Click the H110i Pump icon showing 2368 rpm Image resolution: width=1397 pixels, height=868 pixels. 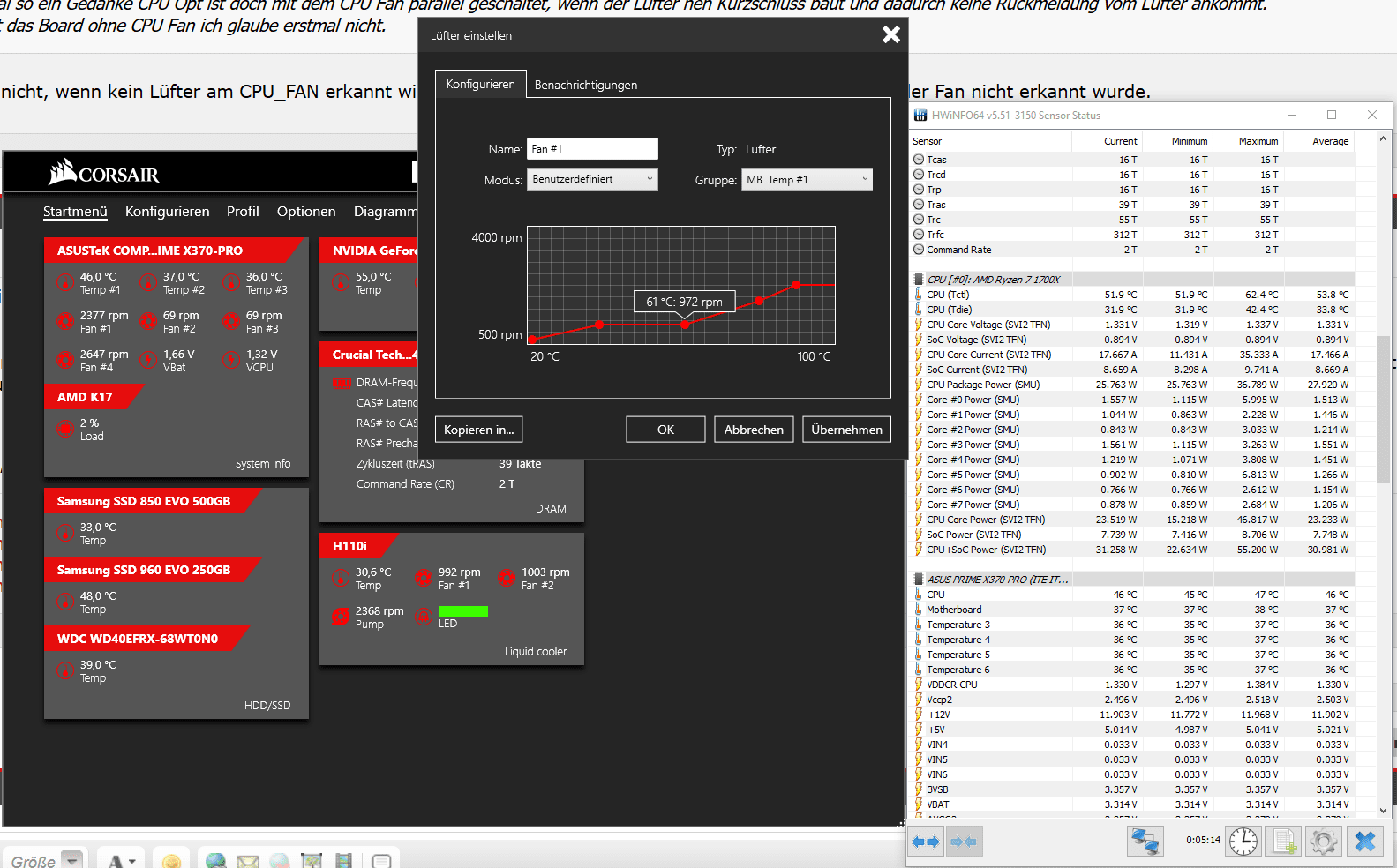tap(340, 617)
